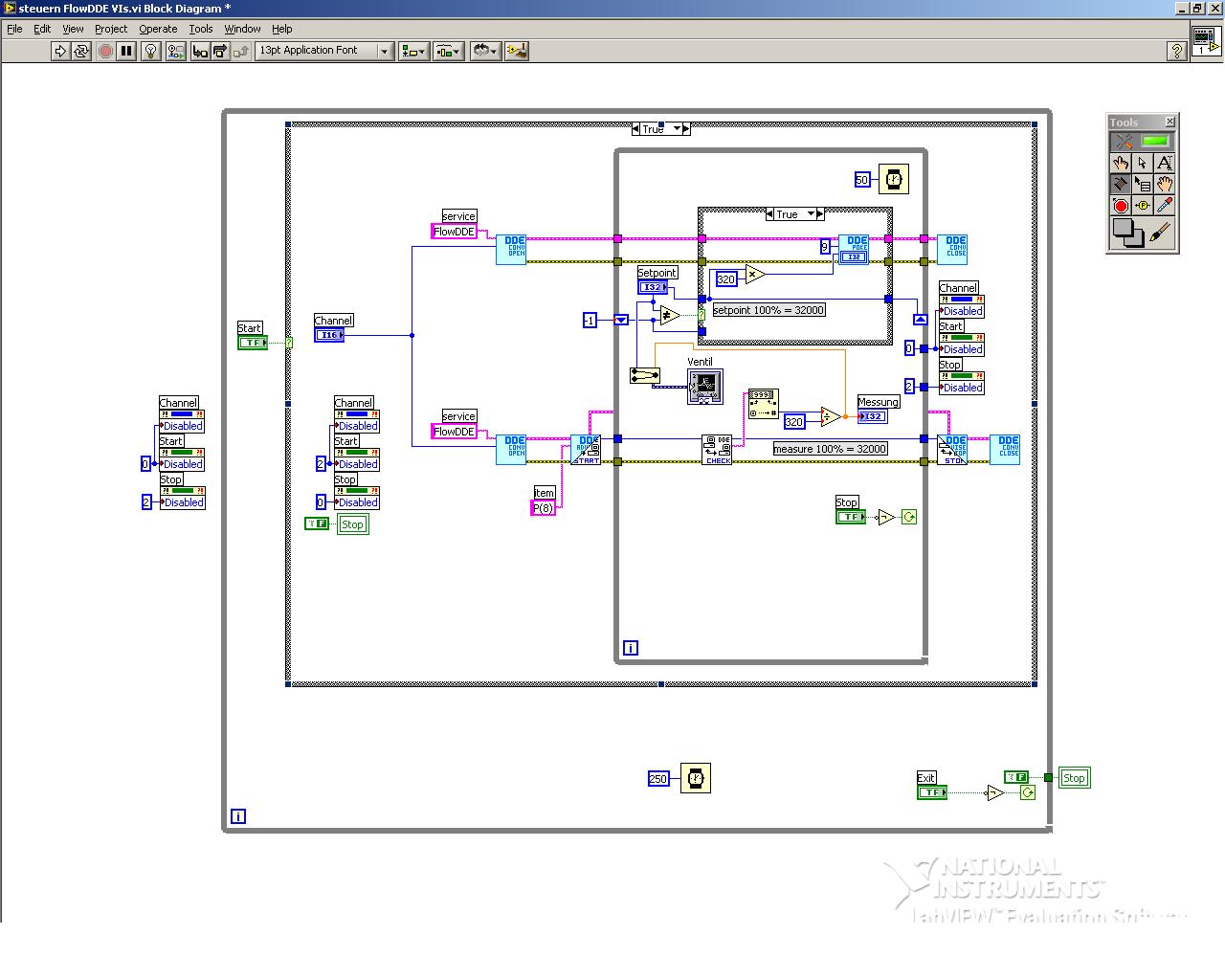Click the 'setpoint 100% = 32000' comment label
This screenshot has height=980, width=1225.
point(768,310)
